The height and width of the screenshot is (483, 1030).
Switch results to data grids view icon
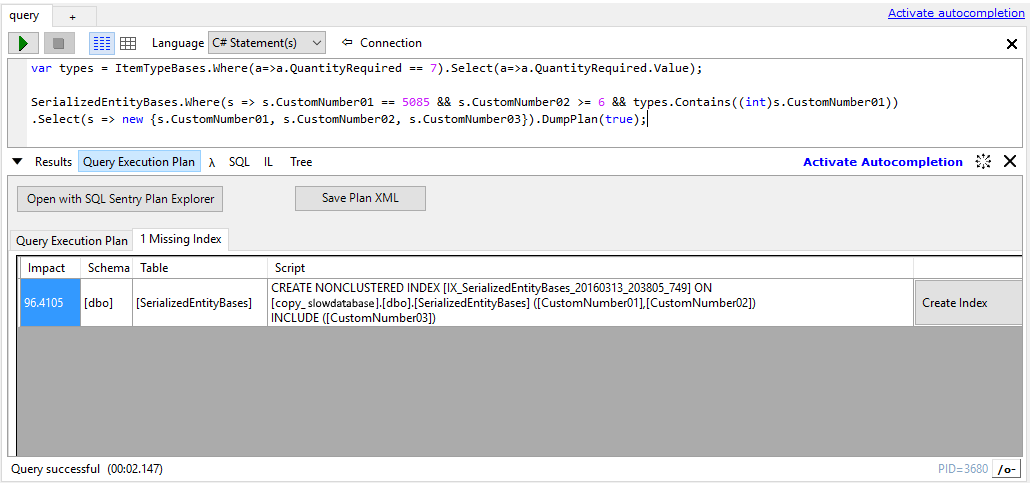[128, 43]
